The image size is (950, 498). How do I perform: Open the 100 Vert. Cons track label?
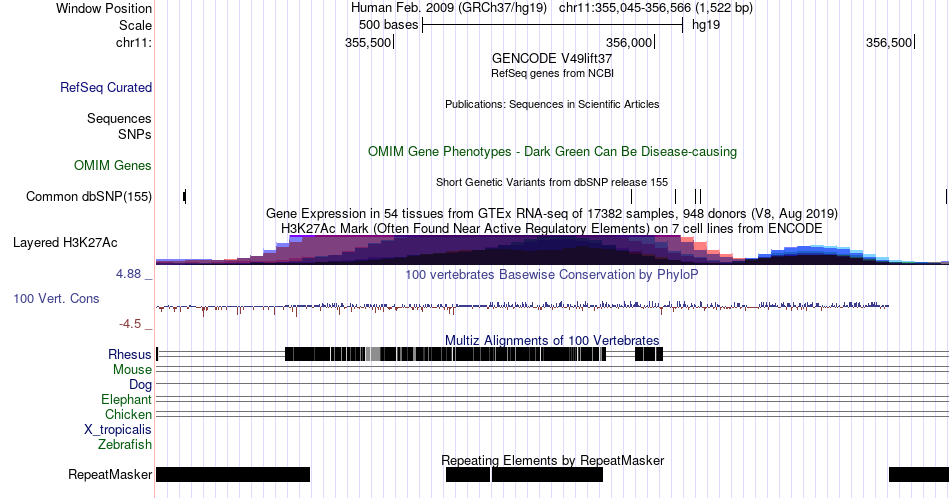click(x=56, y=298)
